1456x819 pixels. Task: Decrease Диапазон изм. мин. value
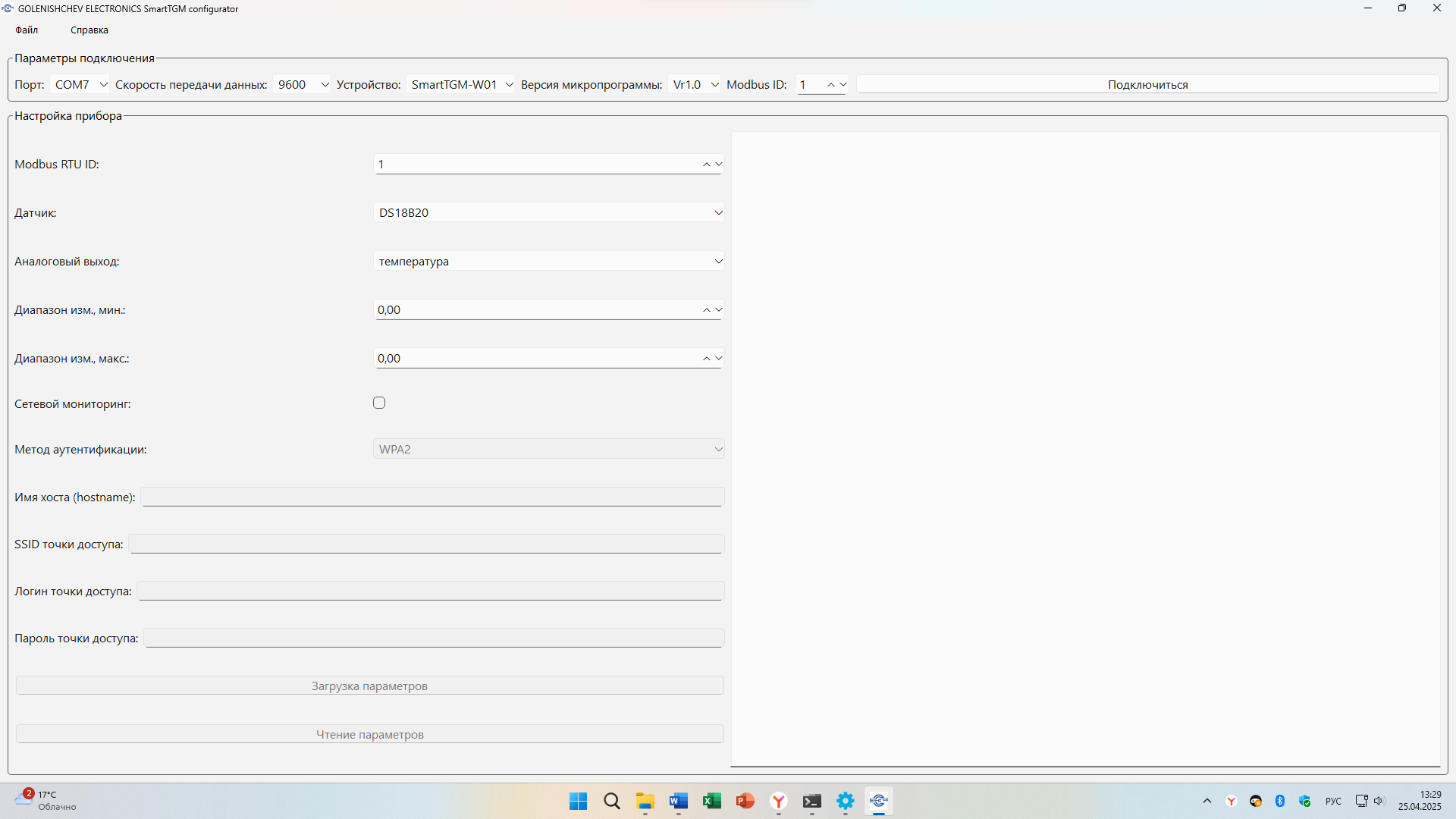[x=719, y=309]
